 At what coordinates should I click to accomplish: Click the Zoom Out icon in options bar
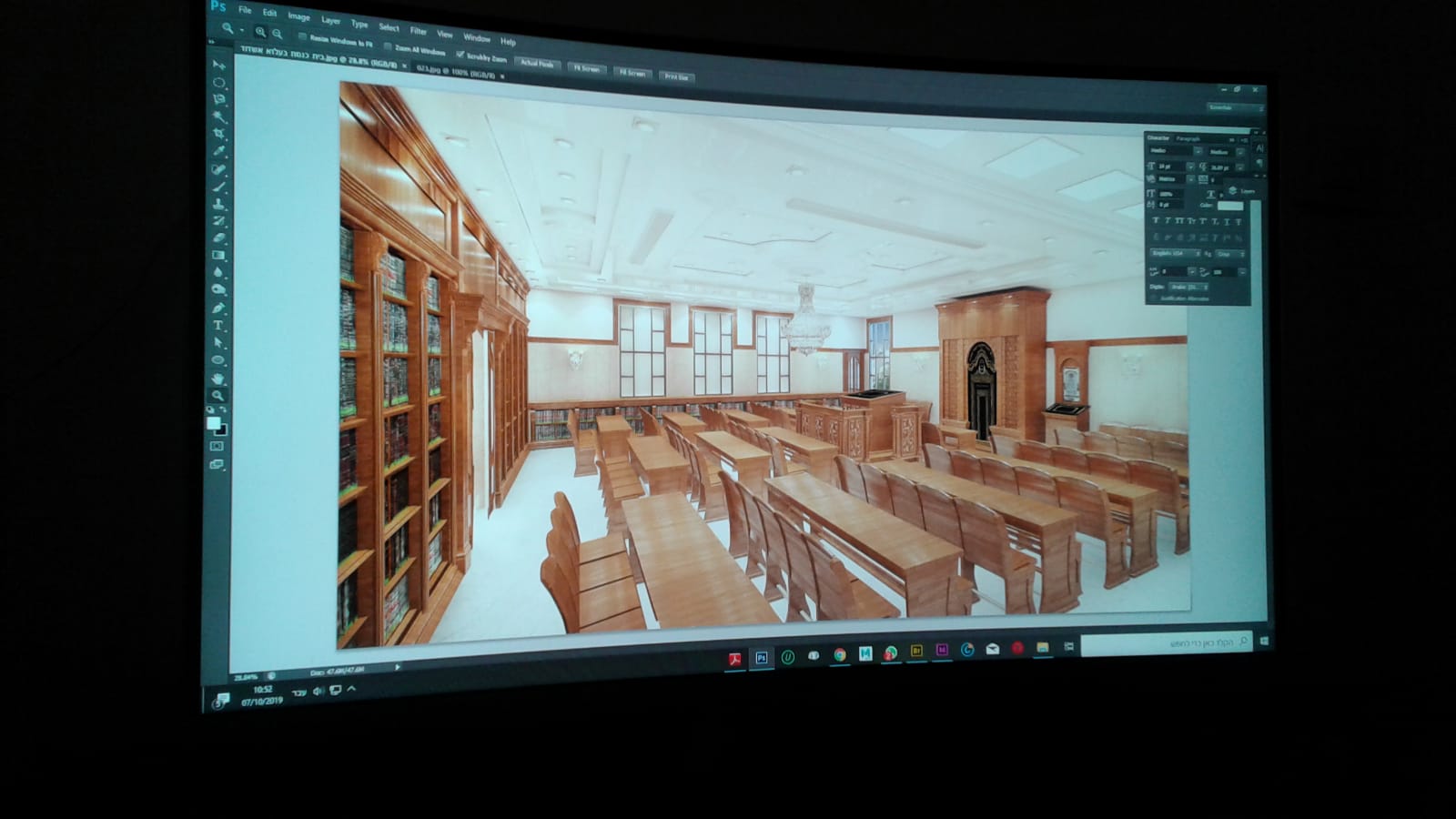point(277,34)
